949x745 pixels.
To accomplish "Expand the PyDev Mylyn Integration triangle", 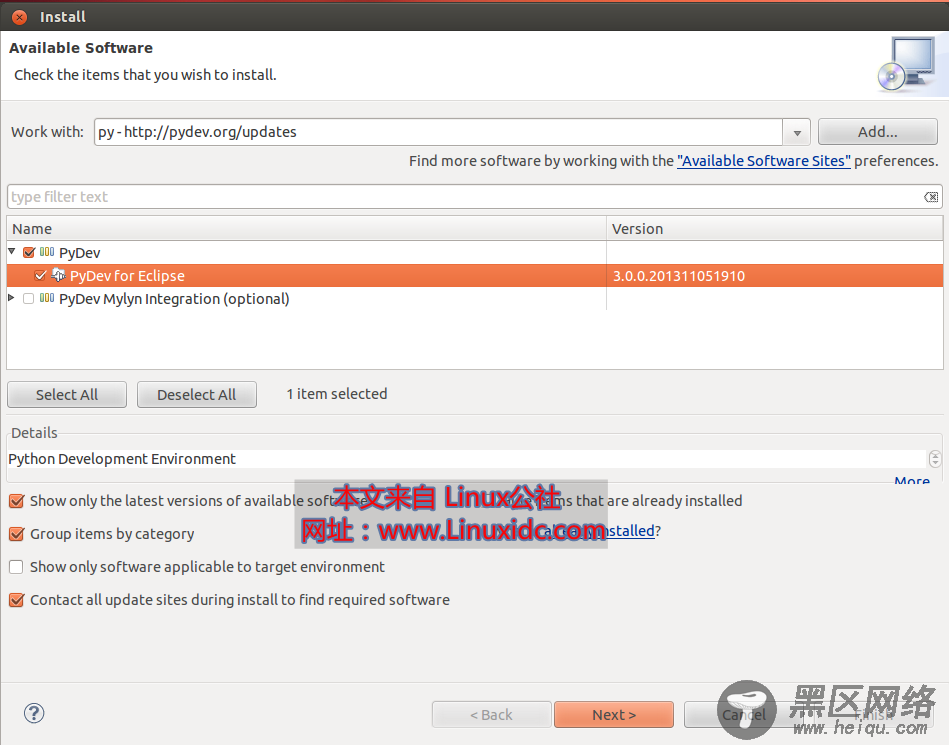I will [x=11, y=298].
